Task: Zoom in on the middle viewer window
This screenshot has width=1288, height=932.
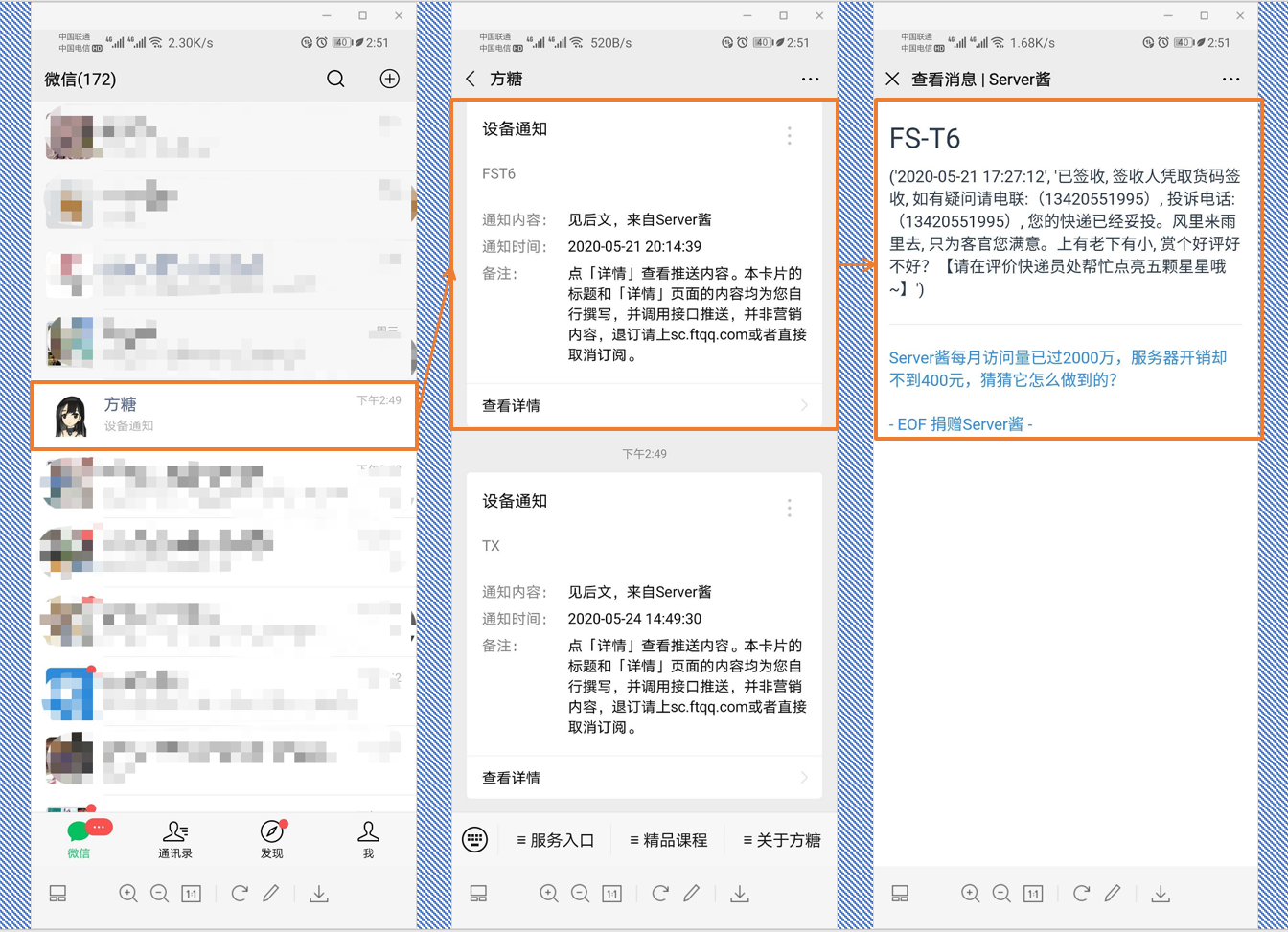Action: tap(548, 893)
